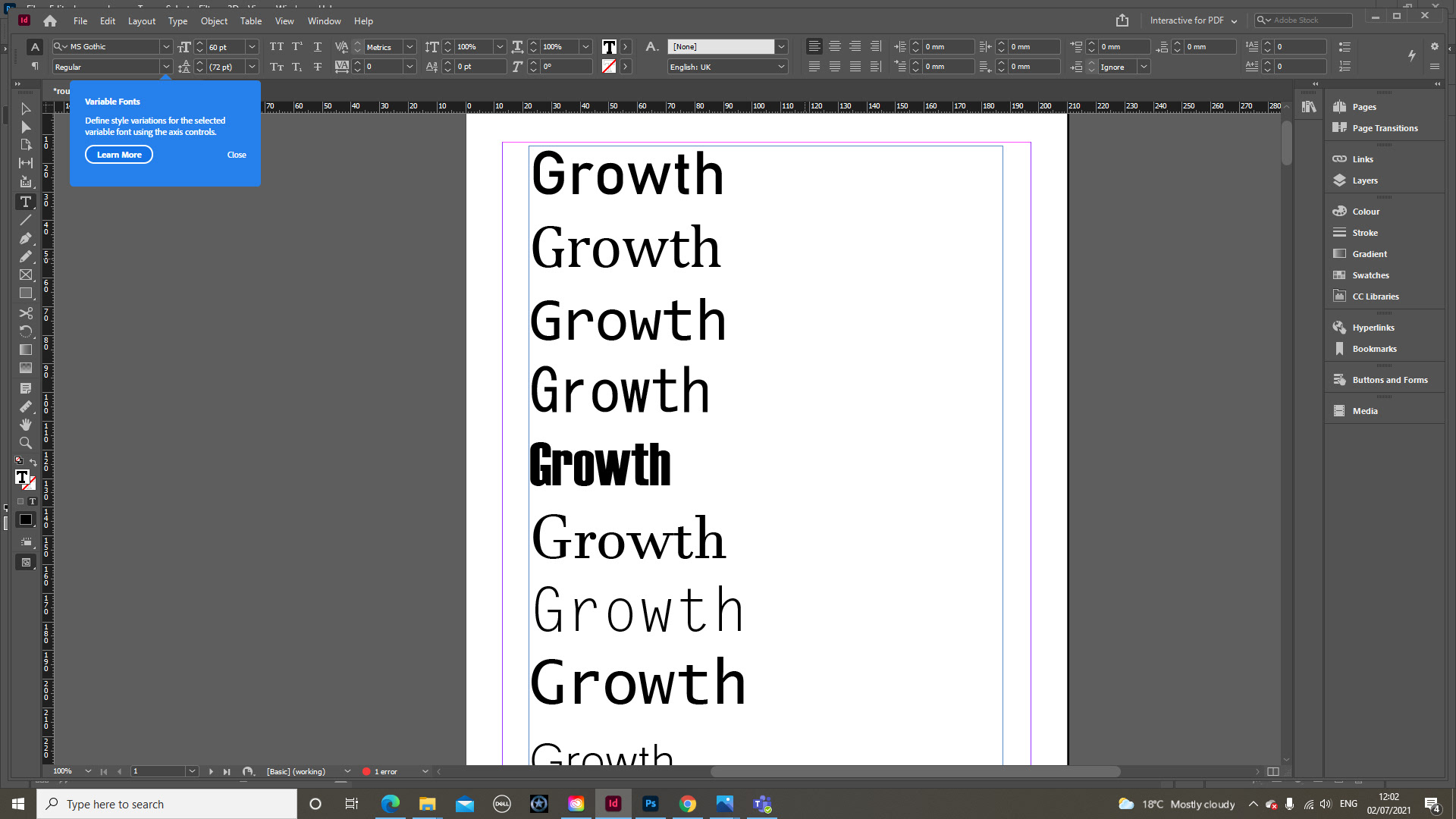Toggle Small Caps formatting
Screen dimensions: 1456x819
click(277, 67)
